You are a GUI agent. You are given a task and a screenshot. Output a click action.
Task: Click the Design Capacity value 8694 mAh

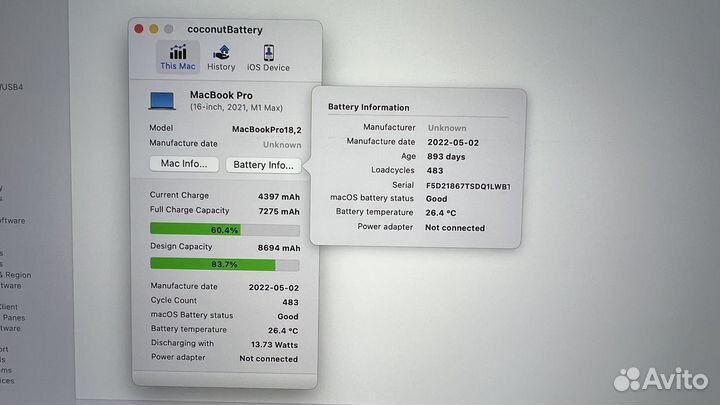(x=279, y=248)
